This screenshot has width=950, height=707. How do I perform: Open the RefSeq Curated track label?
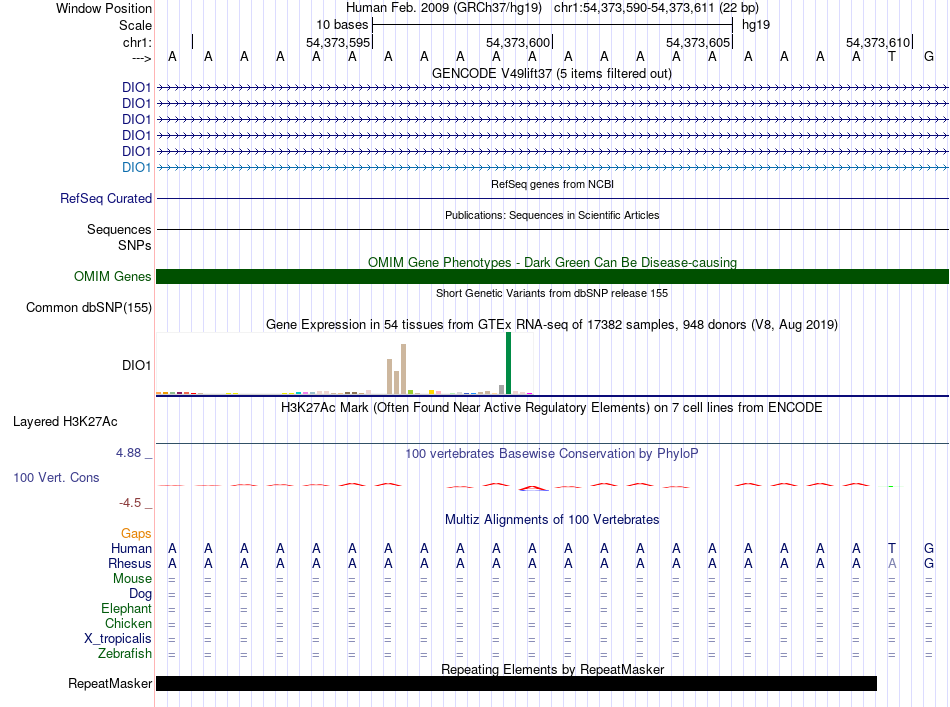105,199
